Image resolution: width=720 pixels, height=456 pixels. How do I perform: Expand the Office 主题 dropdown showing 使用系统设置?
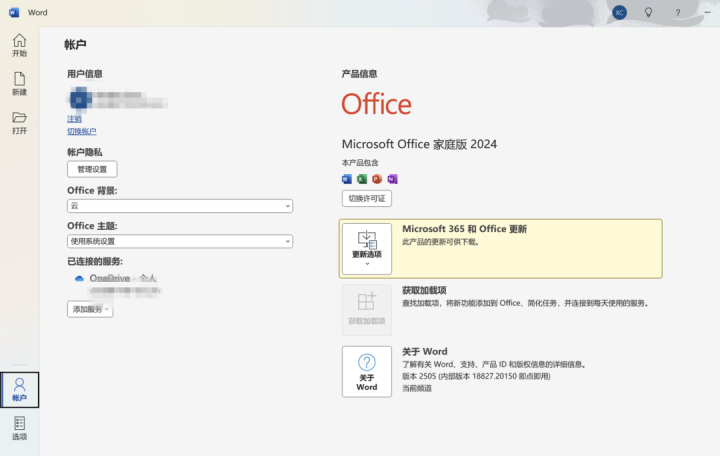180,241
